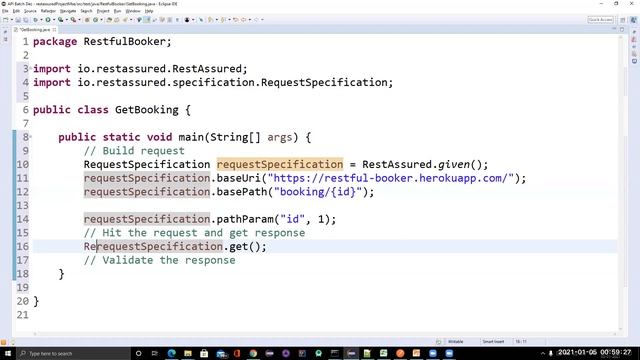Open Google Chrome from the taskbar
This screenshot has height=360, width=640.
253,353
